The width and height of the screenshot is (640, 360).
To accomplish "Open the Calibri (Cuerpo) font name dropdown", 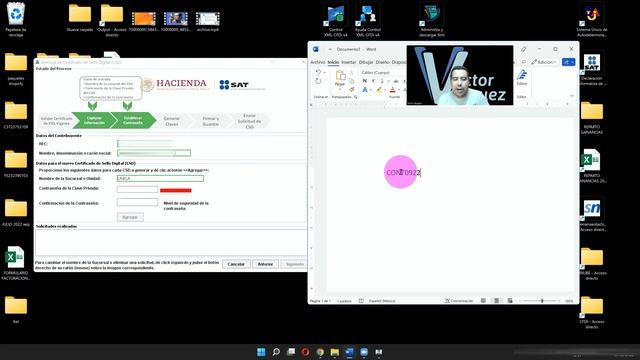I will point(382,72).
